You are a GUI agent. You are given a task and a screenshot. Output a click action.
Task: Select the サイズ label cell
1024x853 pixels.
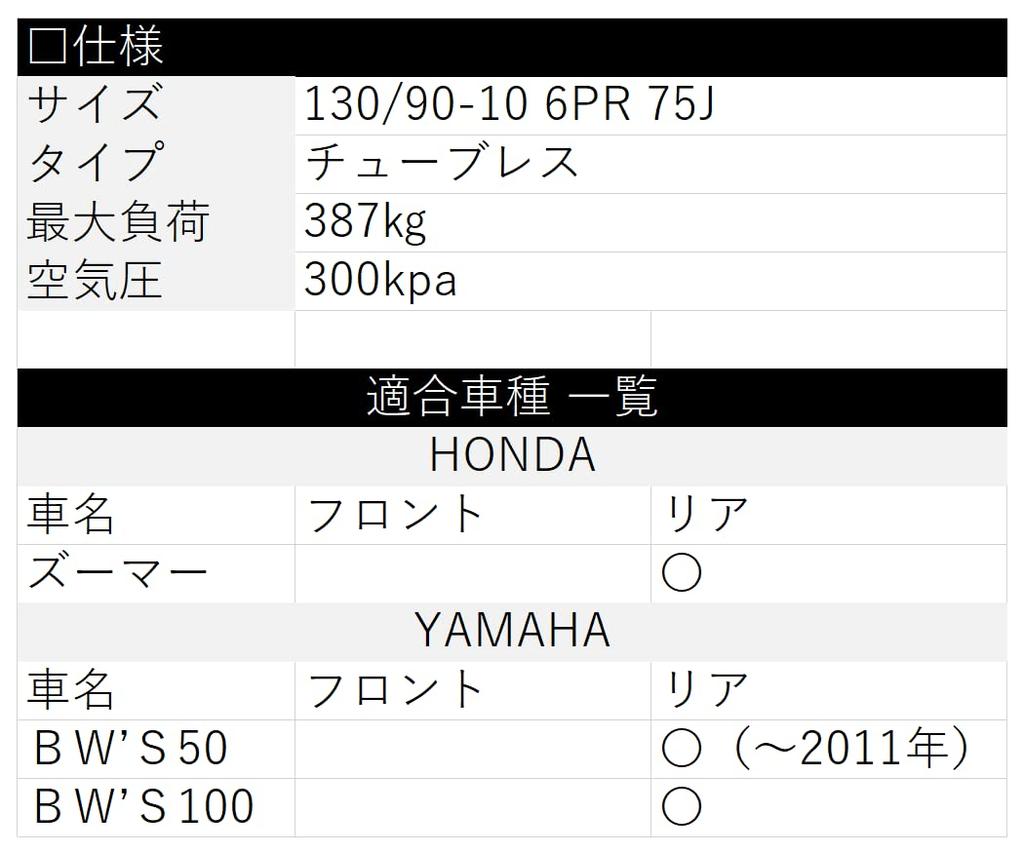[x=94, y=105]
